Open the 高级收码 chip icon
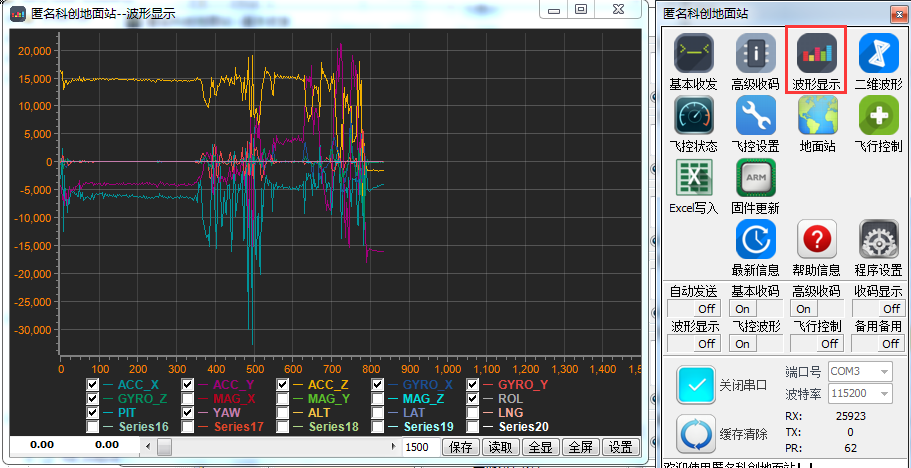Image resolution: width=911 pixels, height=468 pixels. 755,52
